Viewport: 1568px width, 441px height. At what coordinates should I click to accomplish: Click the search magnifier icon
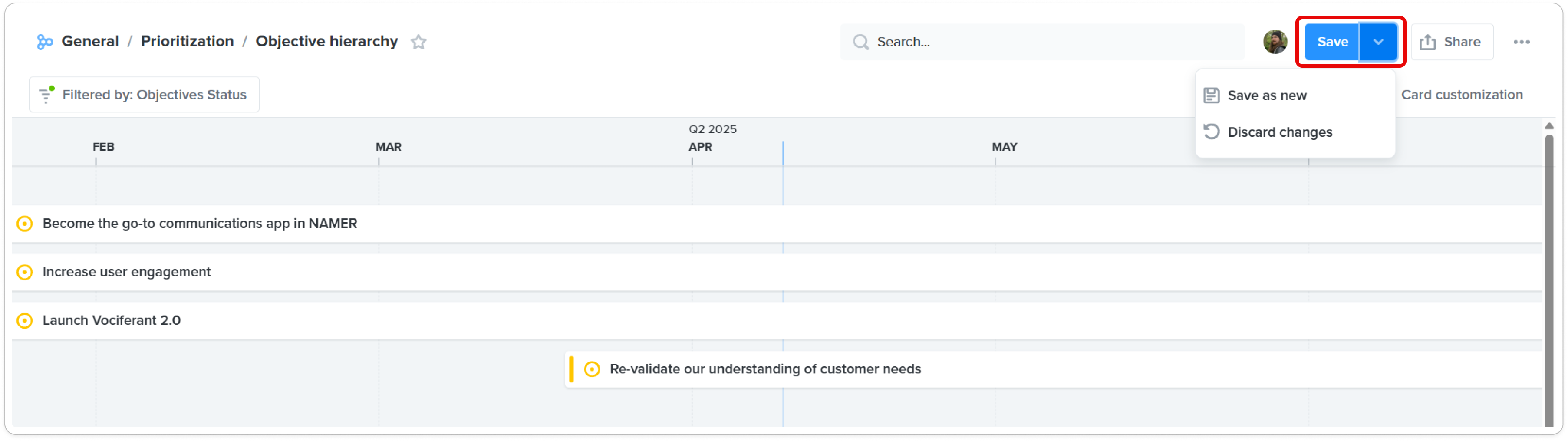860,42
